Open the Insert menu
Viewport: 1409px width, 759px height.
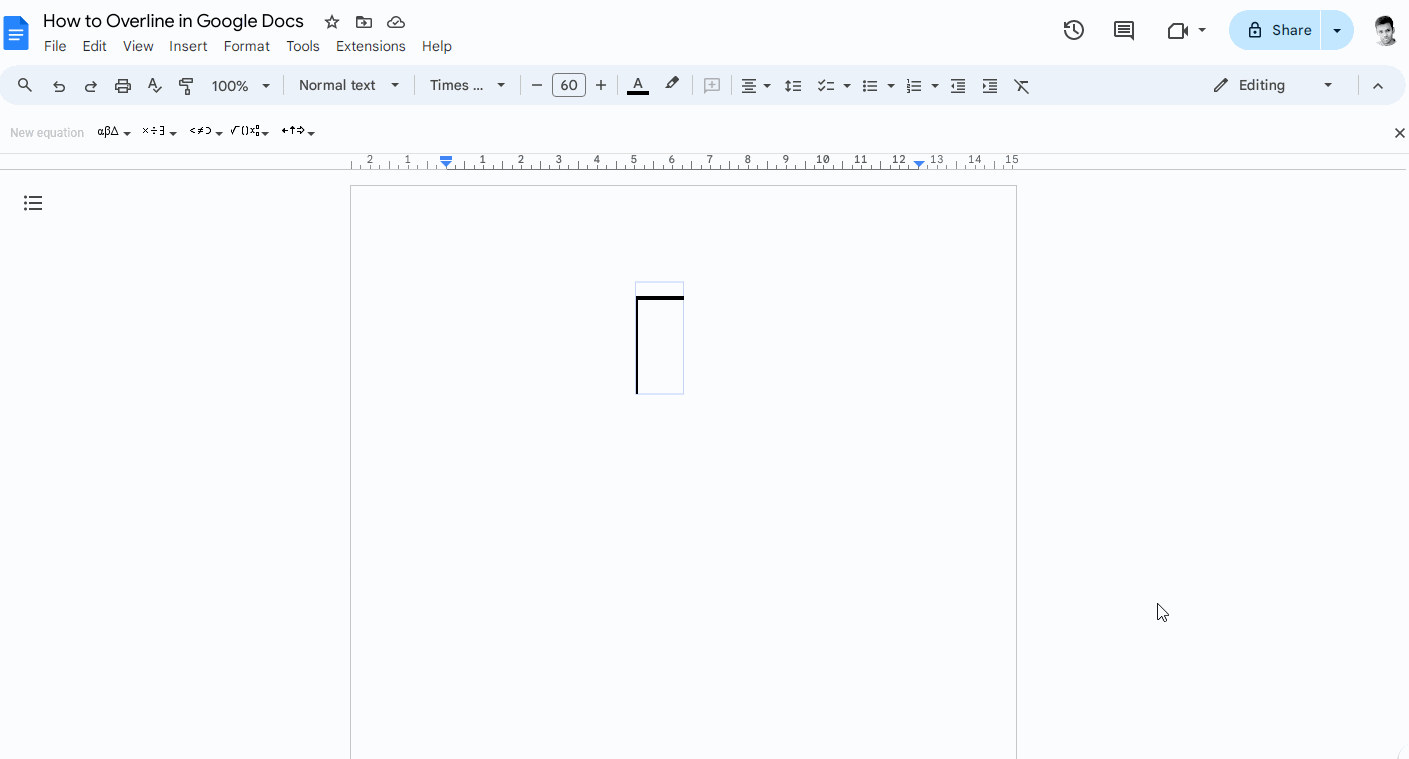[x=188, y=46]
